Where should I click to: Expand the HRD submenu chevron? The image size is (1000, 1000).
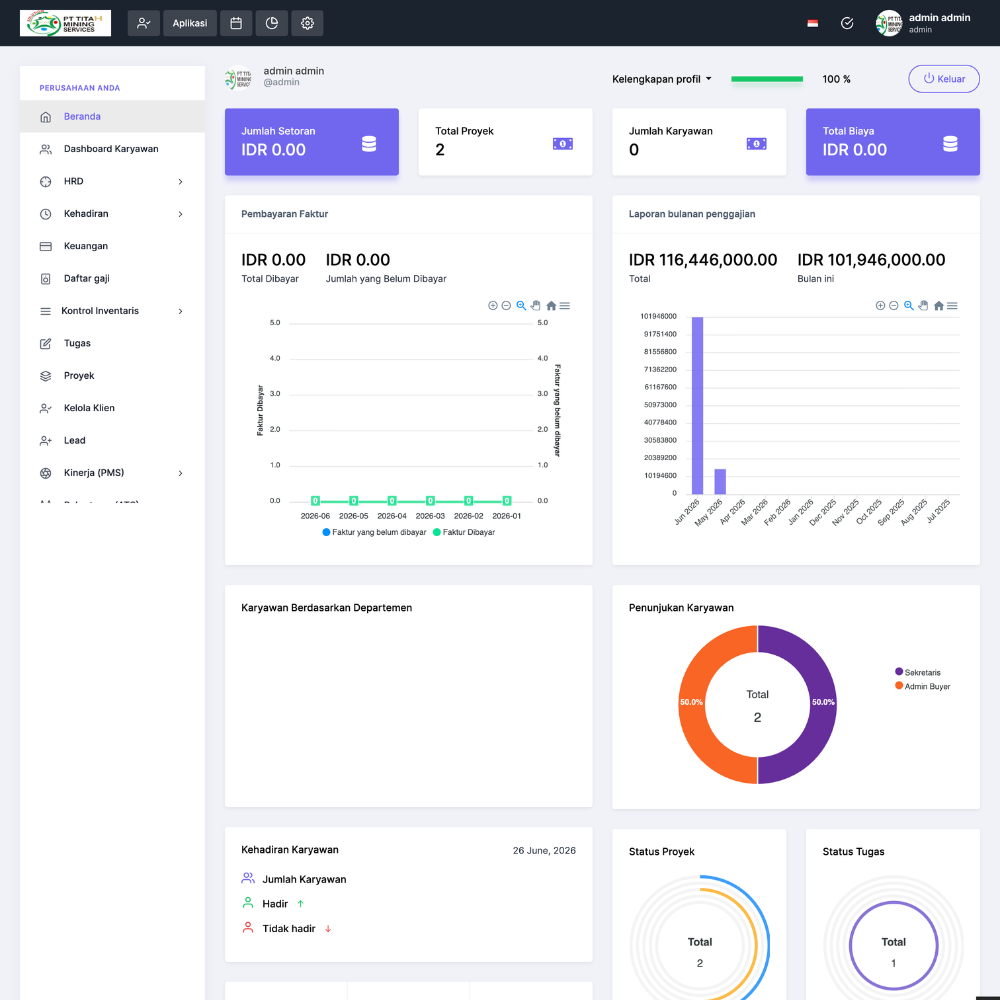tap(180, 182)
